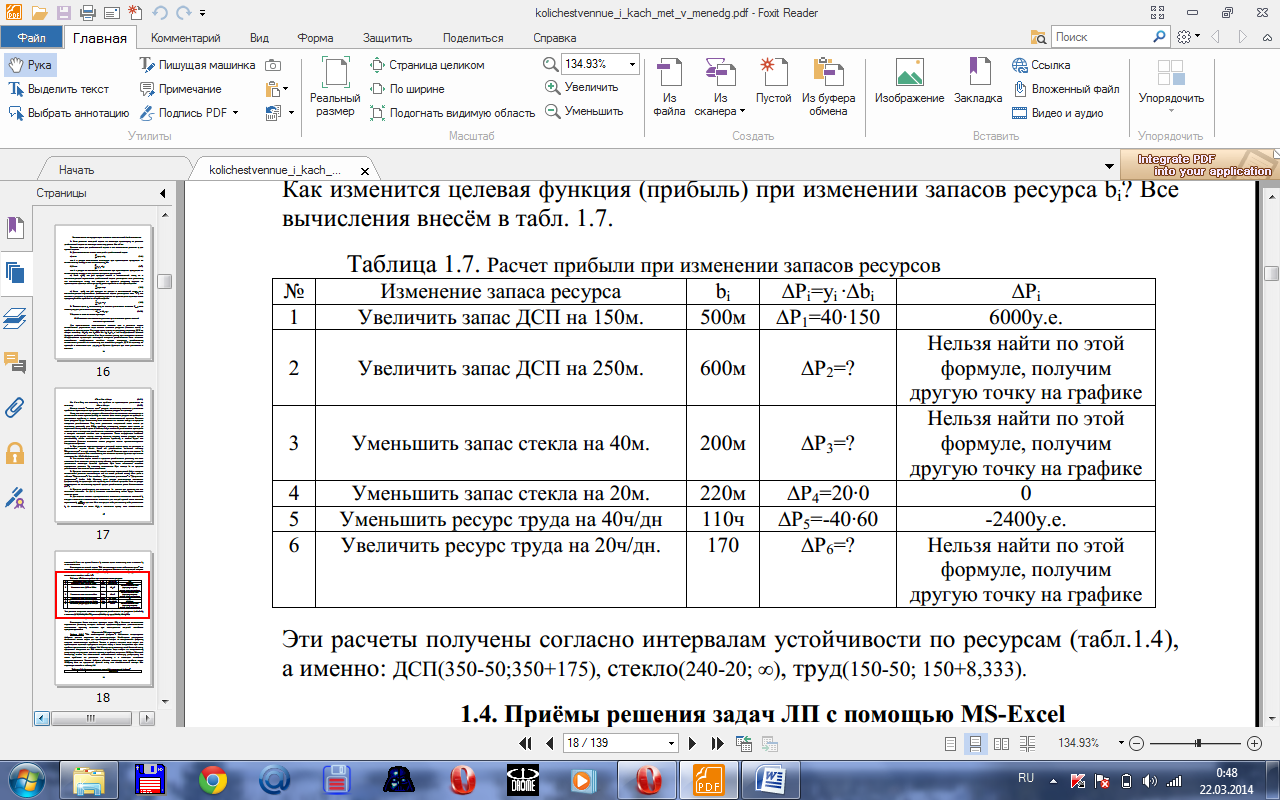Switch to continuous page view mode
Screen dimensions: 1280x800
click(976, 743)
